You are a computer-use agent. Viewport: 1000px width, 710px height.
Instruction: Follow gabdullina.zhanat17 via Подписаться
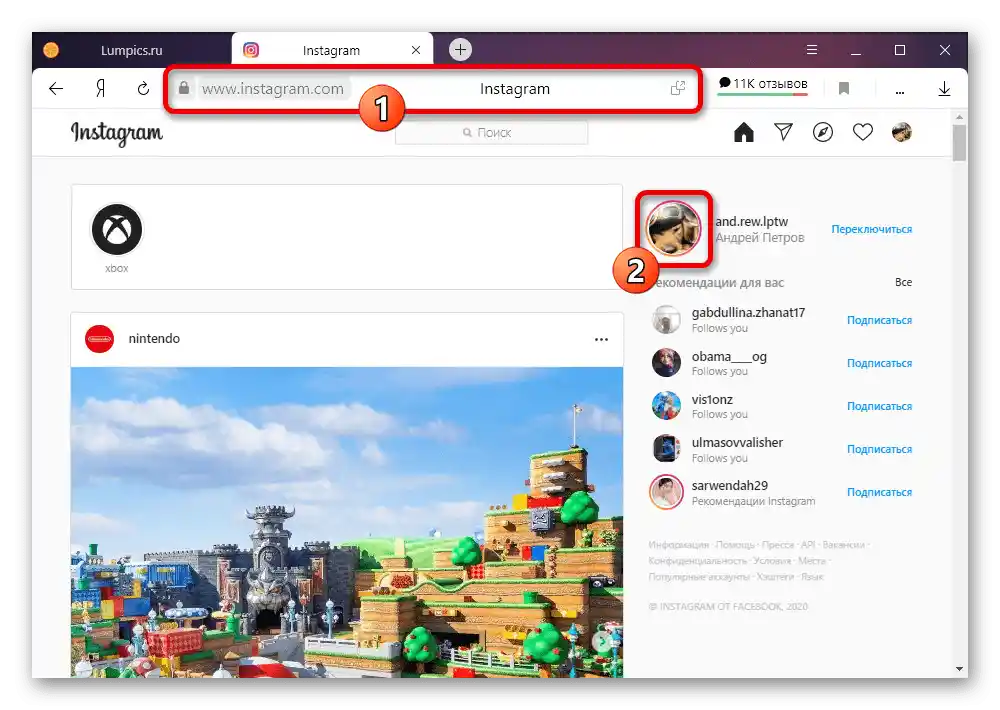[879, 320]
